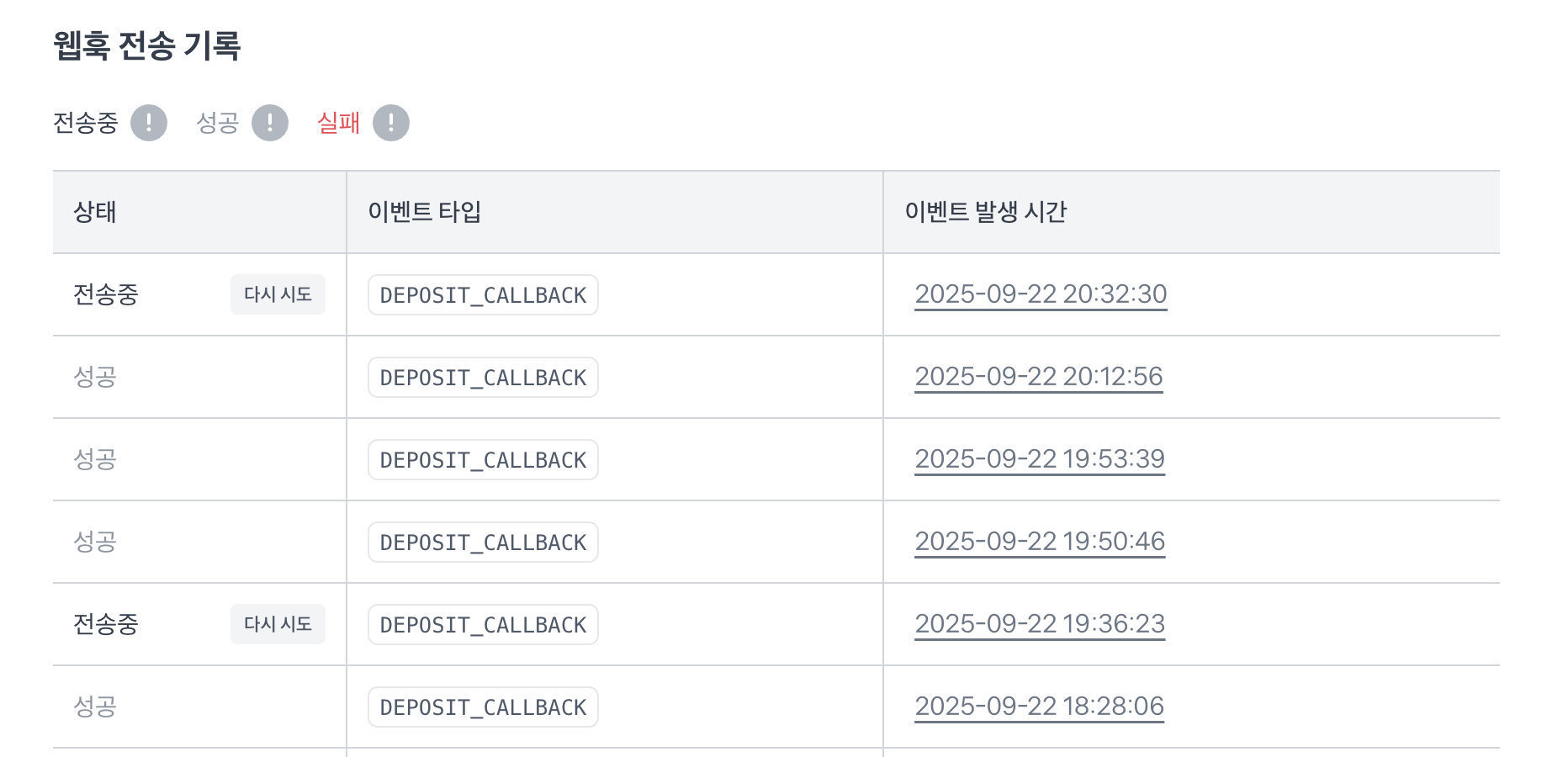1568x757 pixels.
Task: Retry the webhook sent at 20:32:30
Action: pyautogui.click(x=278, y=294)
